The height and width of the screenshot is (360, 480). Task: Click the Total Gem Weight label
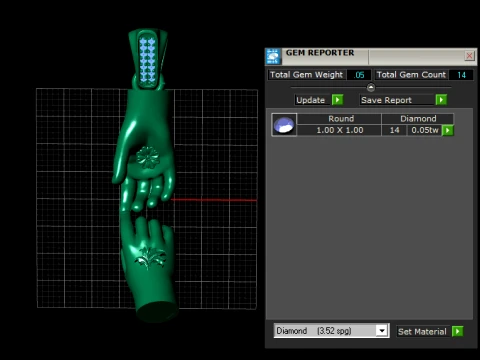point(306,75)
